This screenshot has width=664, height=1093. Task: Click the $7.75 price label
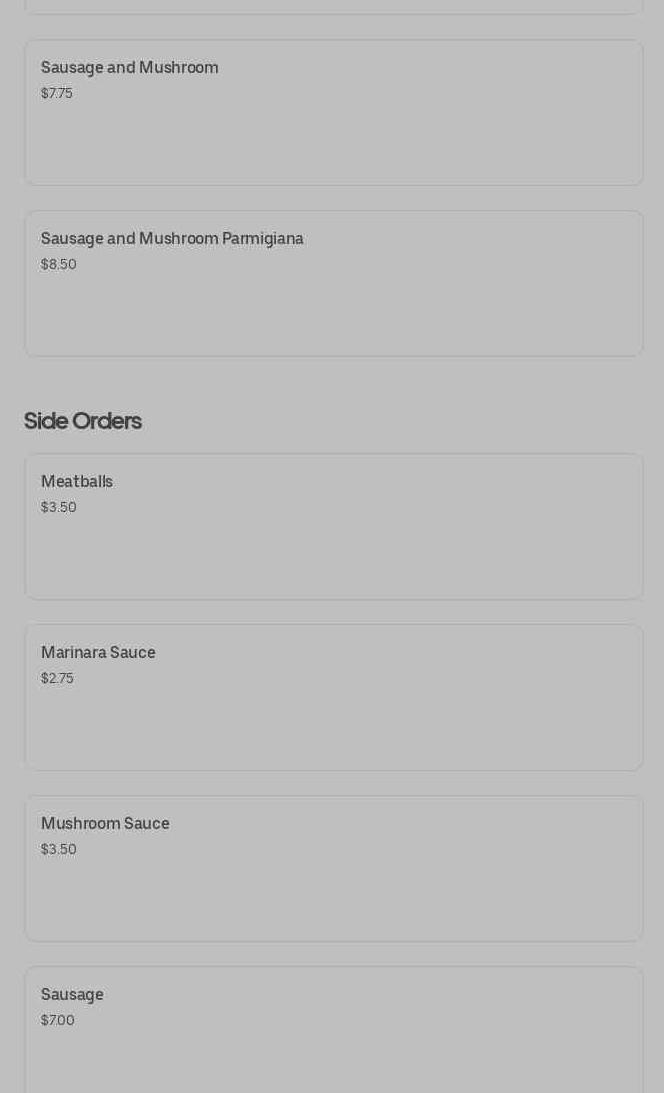(57, 93)
